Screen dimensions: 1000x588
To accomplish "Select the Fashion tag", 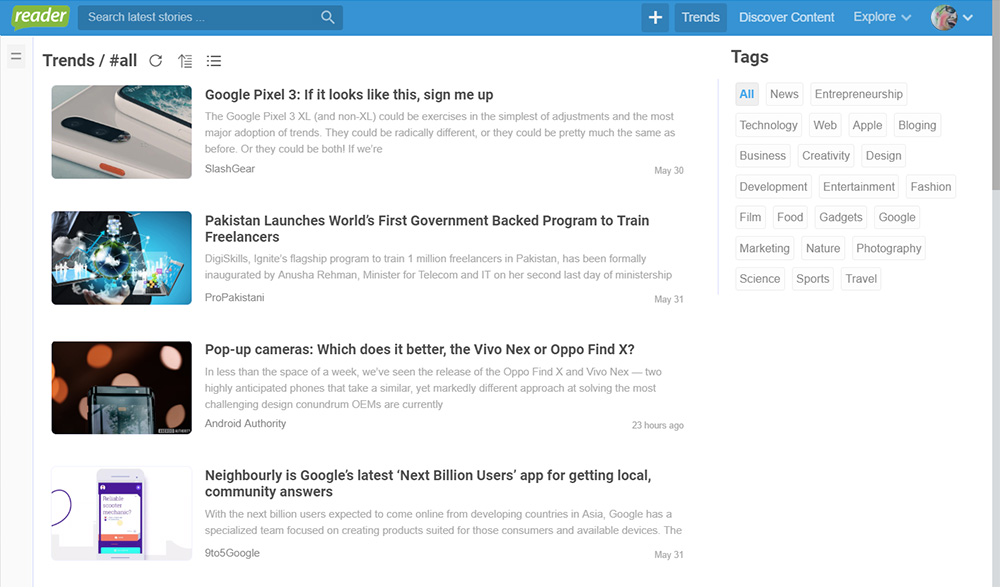I will [x=930, y=187].
